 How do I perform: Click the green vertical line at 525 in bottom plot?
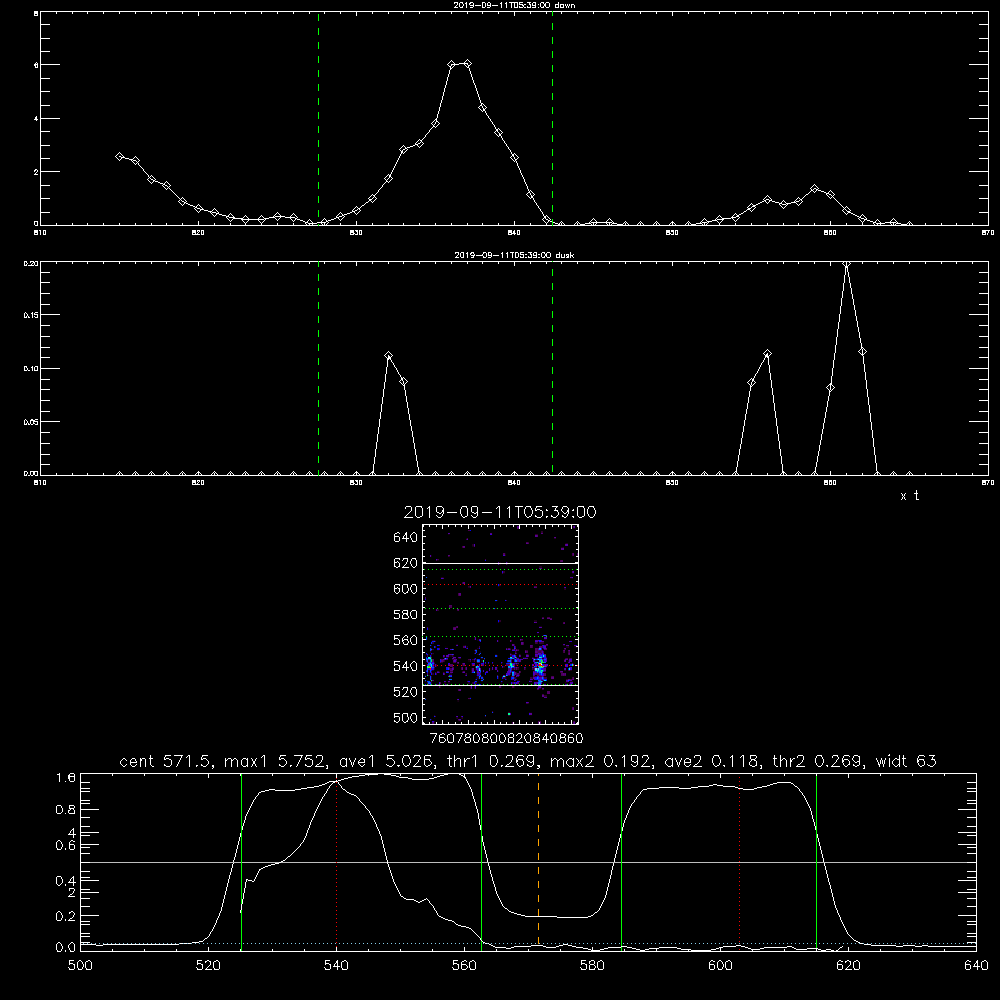pyautogui.click(x=241, y=861)
